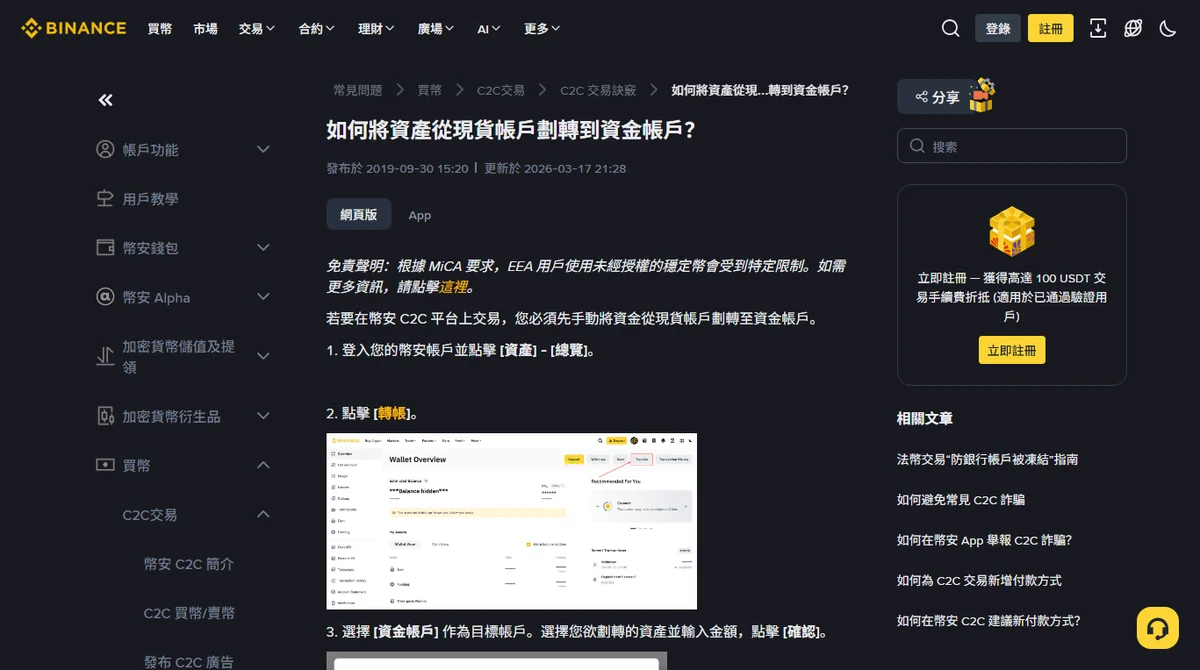
Task: Click the article title 如何將資產從現貨帳戶劃轉到資金帳戶
Action: pos(511,130)
